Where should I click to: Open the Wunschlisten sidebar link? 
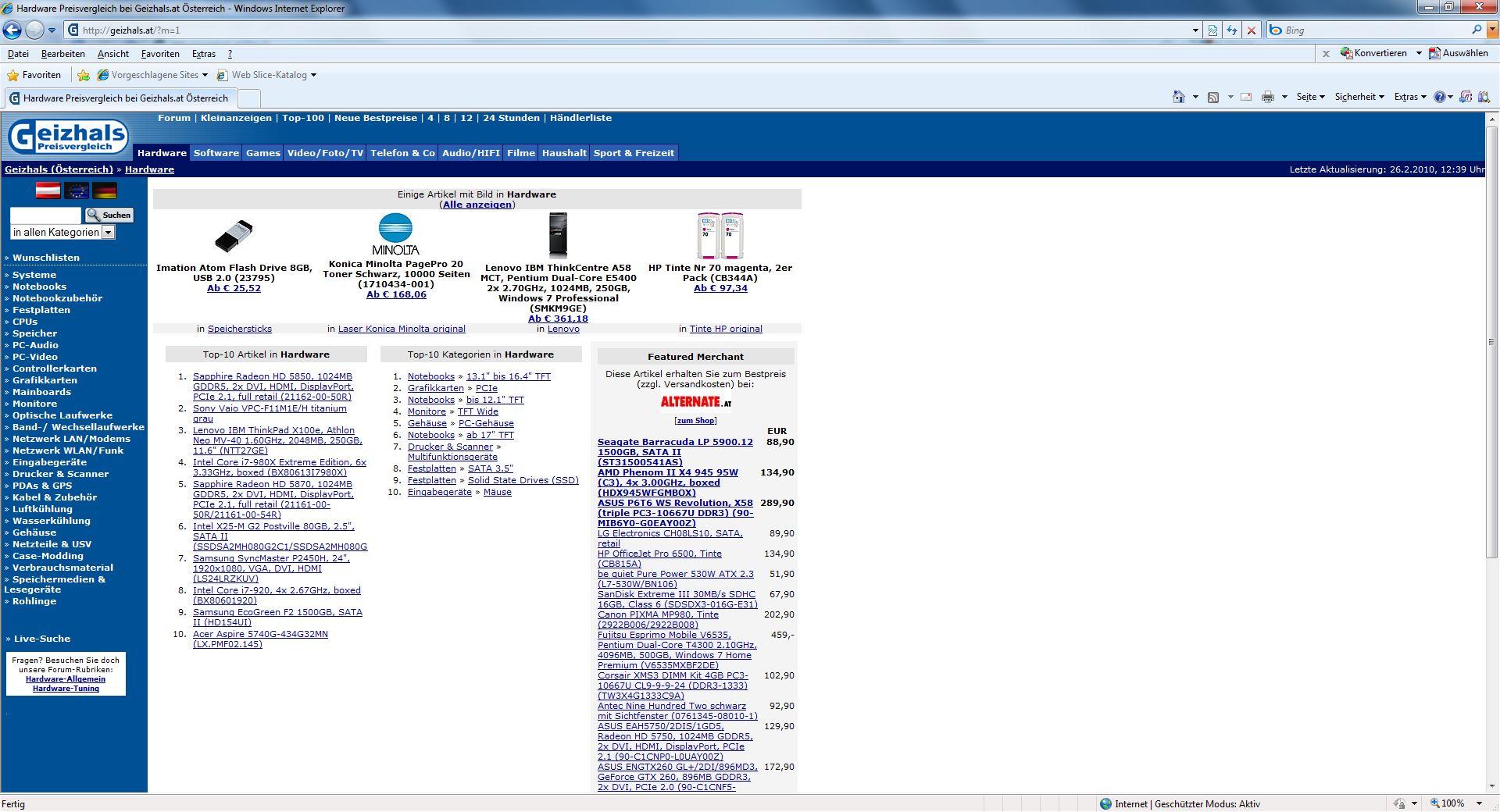pos(46,258)
